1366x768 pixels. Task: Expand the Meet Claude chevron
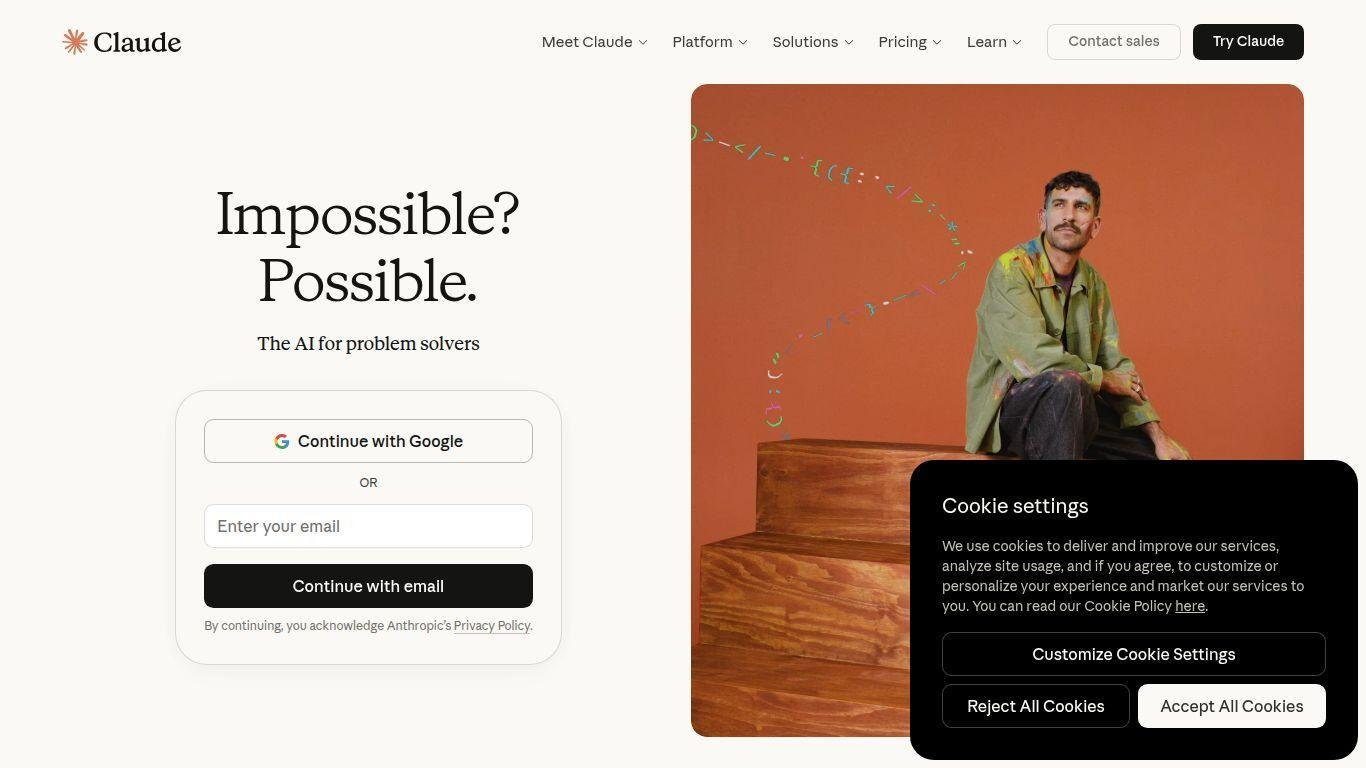pos(643,42)
